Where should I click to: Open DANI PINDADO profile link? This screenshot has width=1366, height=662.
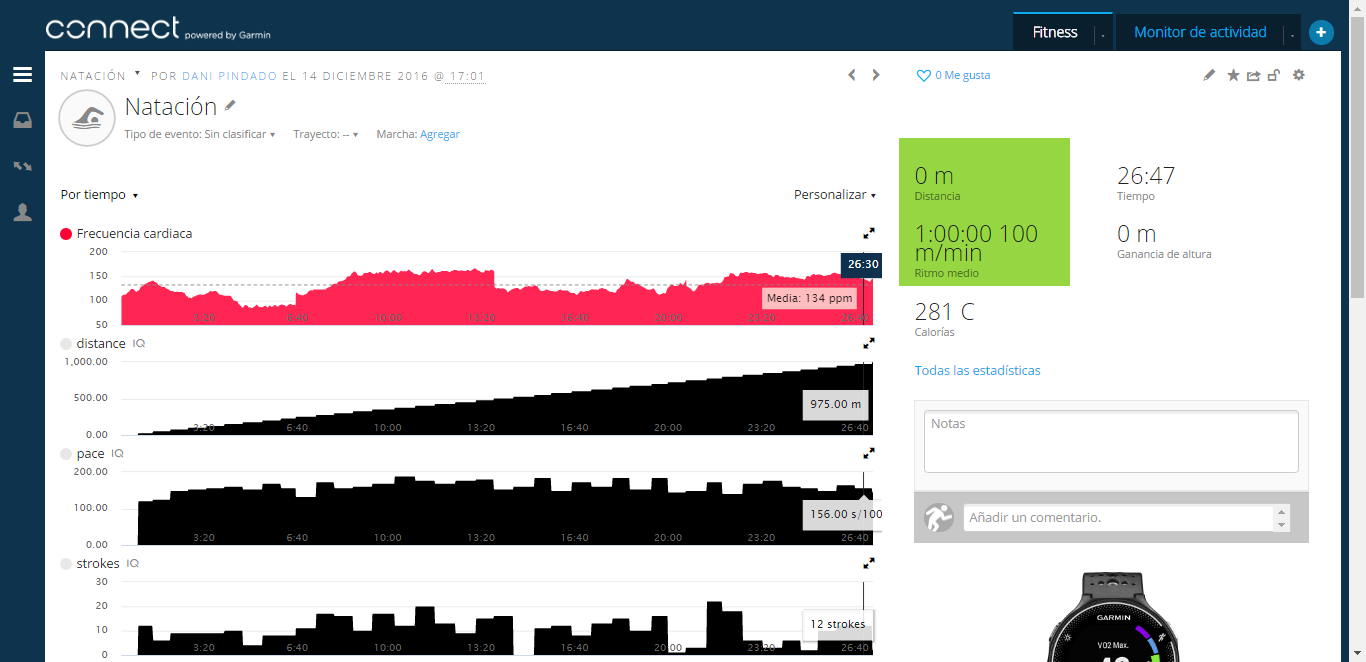(229, 76)
